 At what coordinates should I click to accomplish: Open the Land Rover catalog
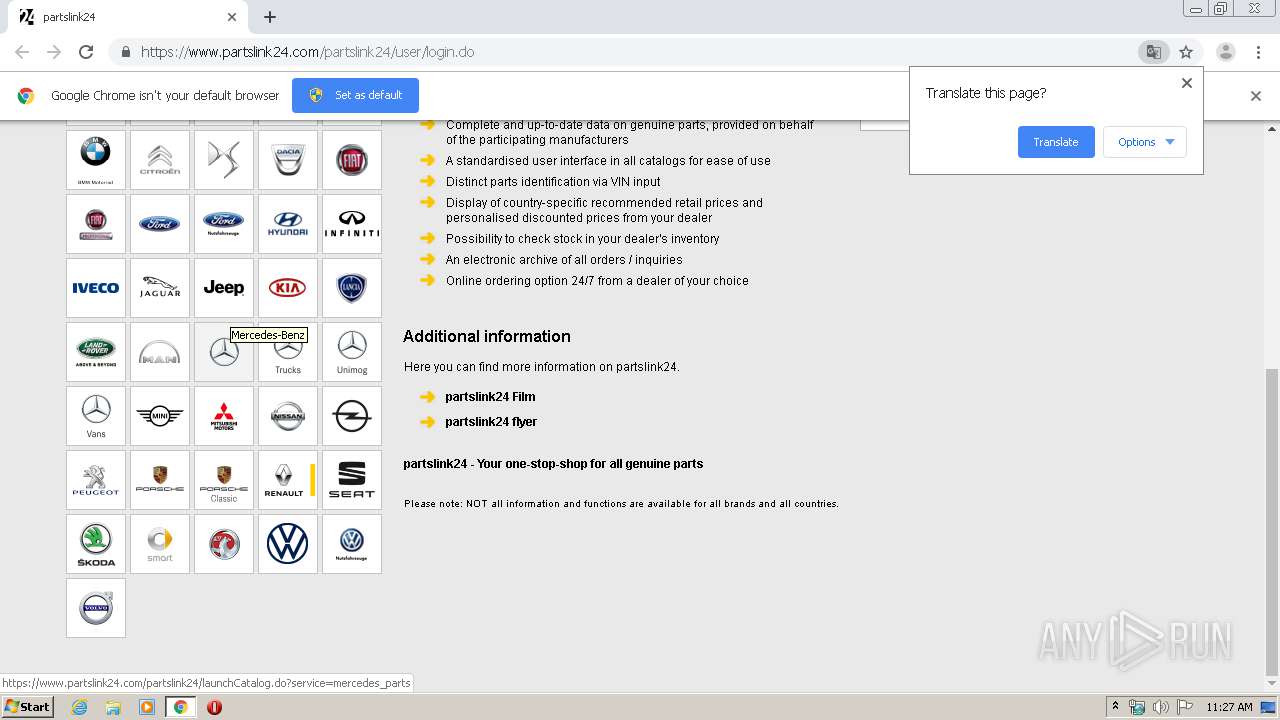tap(96, 352)
